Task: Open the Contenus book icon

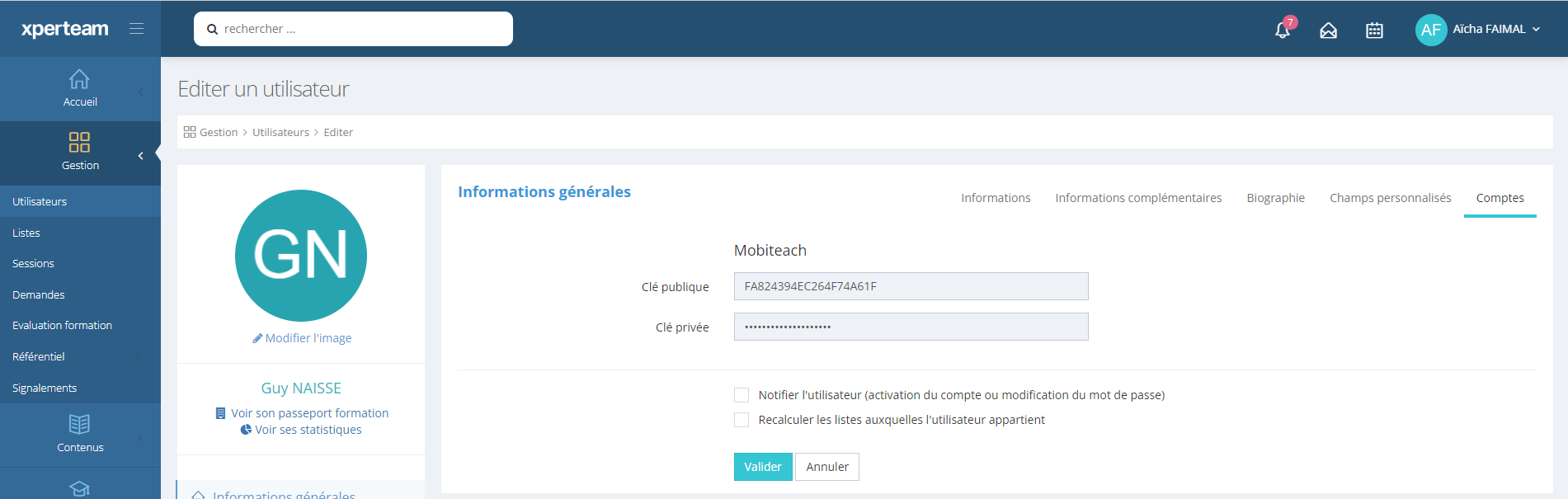Action: (79, 424)
